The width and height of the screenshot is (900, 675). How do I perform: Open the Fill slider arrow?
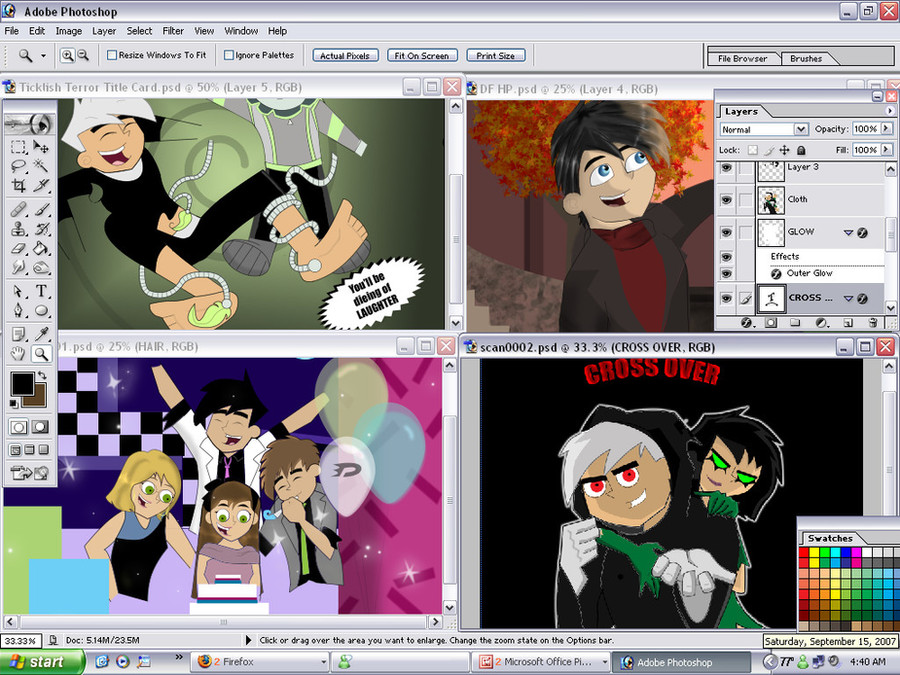(x=887, y=149)
